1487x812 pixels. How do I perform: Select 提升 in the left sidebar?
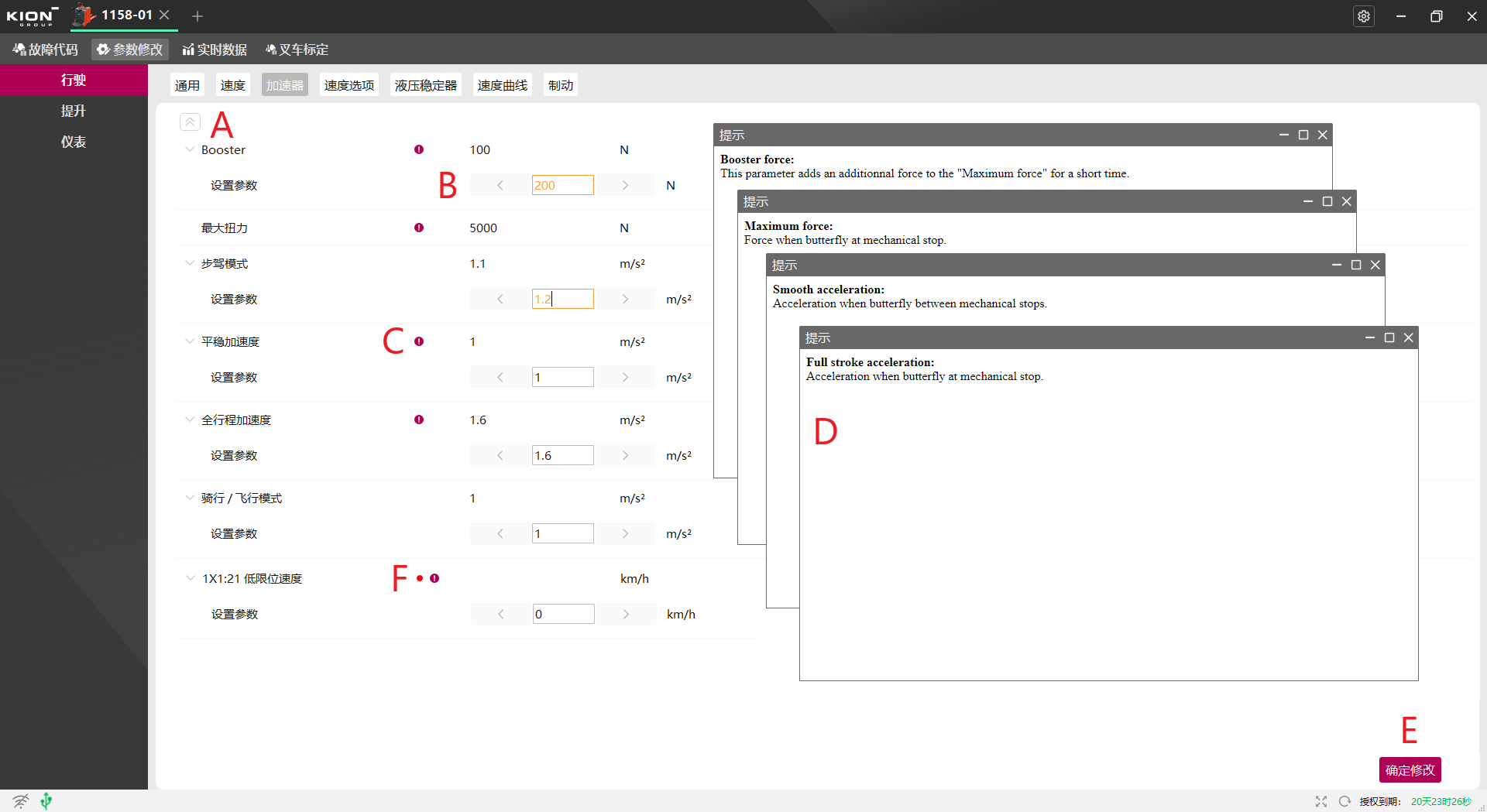[74, 111]
